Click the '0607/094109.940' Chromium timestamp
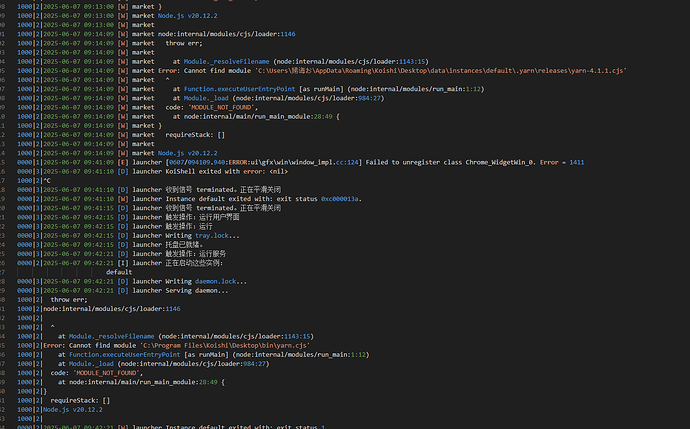The width and height of the screenshot is (690, 429). pyautogui.click(x=197, y=162)
